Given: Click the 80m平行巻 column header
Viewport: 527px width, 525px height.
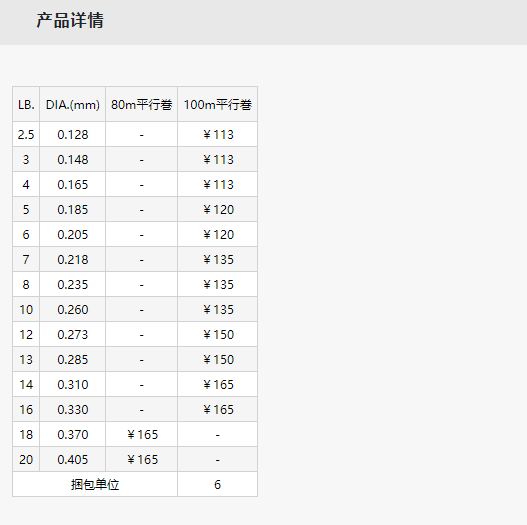Looking at the screenshot, I should pyautogui.click(x=141, y=105).
